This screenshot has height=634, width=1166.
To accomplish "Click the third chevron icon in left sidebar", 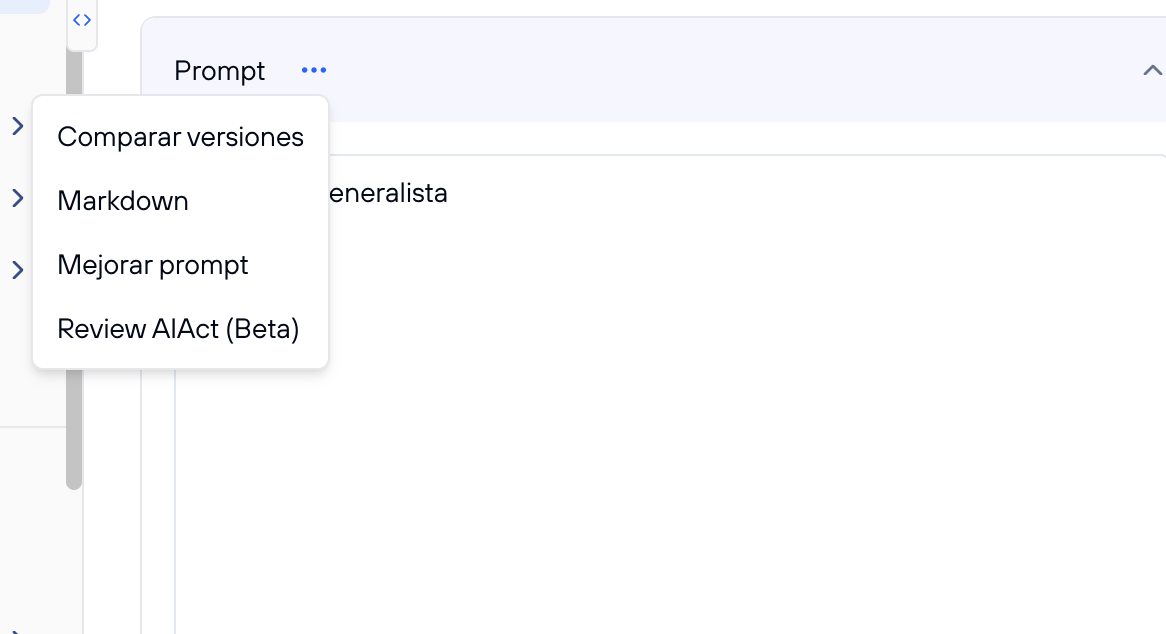I will pyautogui.click(x=16, y=270).
